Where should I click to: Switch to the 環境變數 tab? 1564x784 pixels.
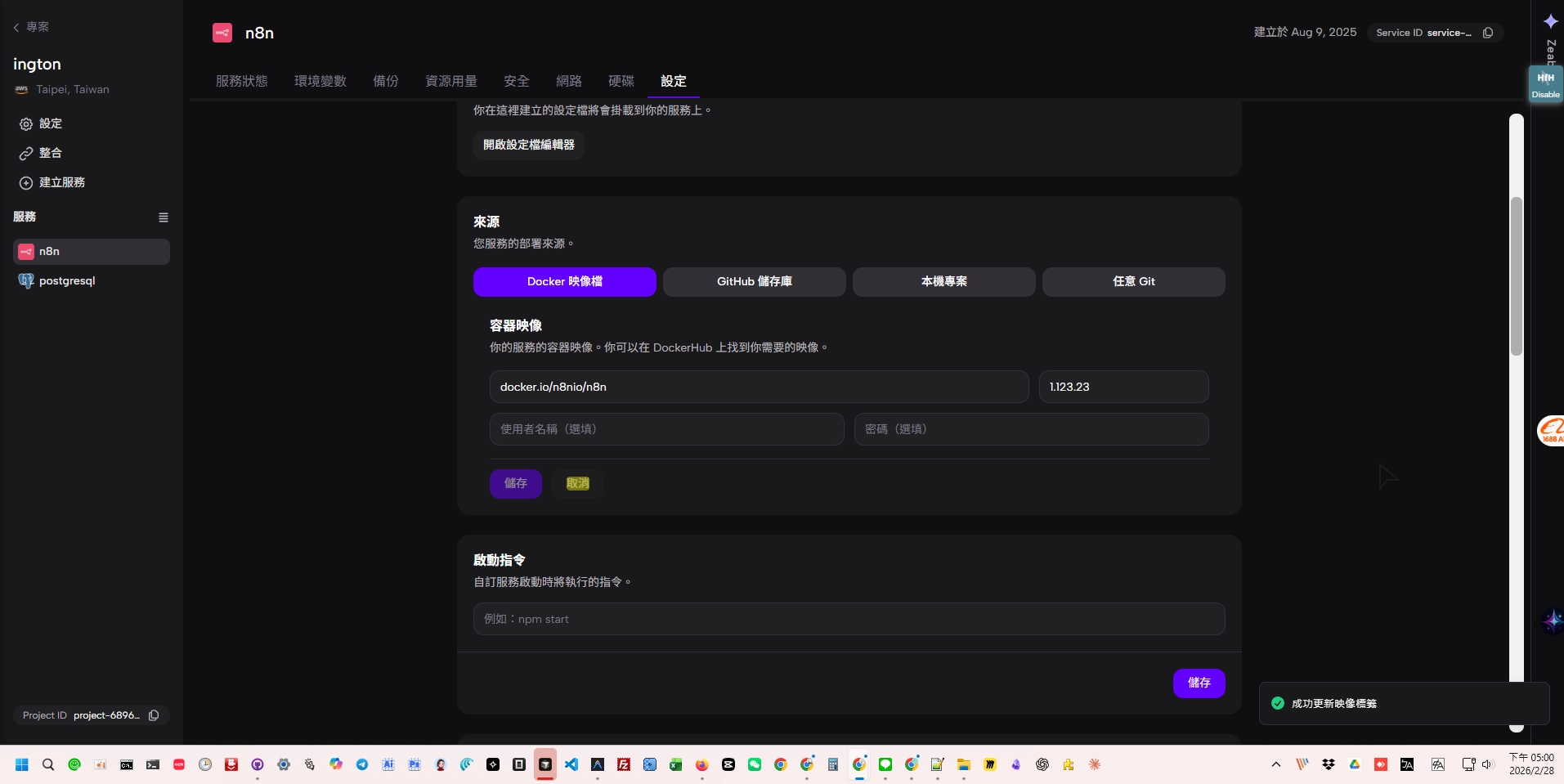[320, 81]
